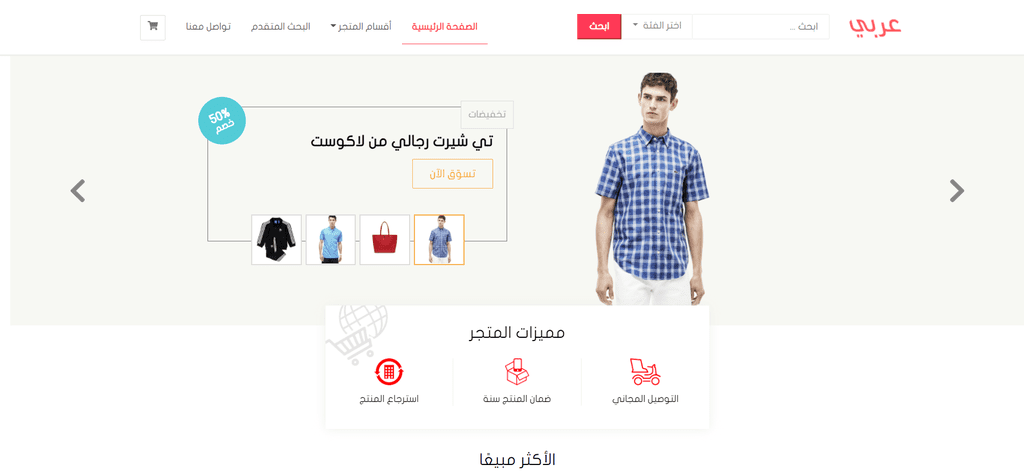Click the free delivery scooter icon

click(645, 371)
